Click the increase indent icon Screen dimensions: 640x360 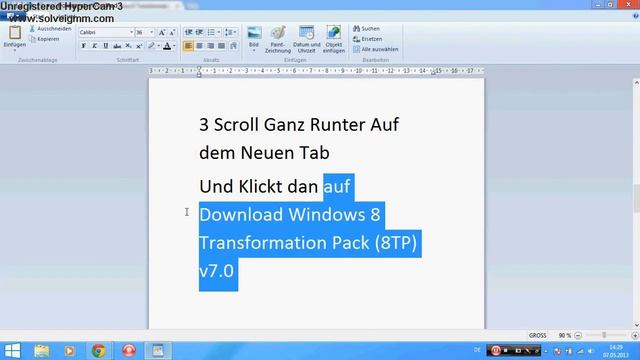(x=199, y=32)
